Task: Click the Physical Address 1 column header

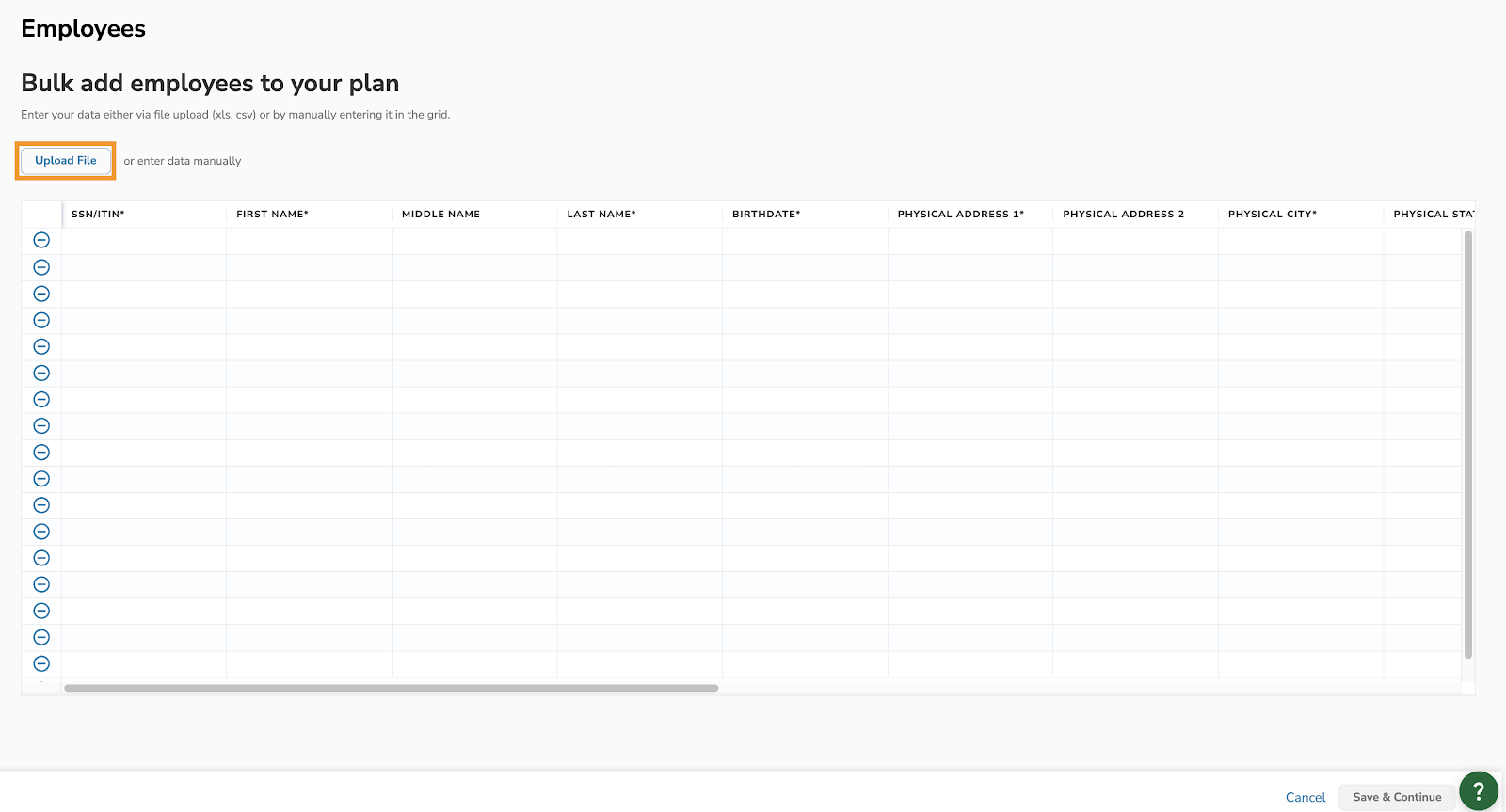Action: [960, 215]
